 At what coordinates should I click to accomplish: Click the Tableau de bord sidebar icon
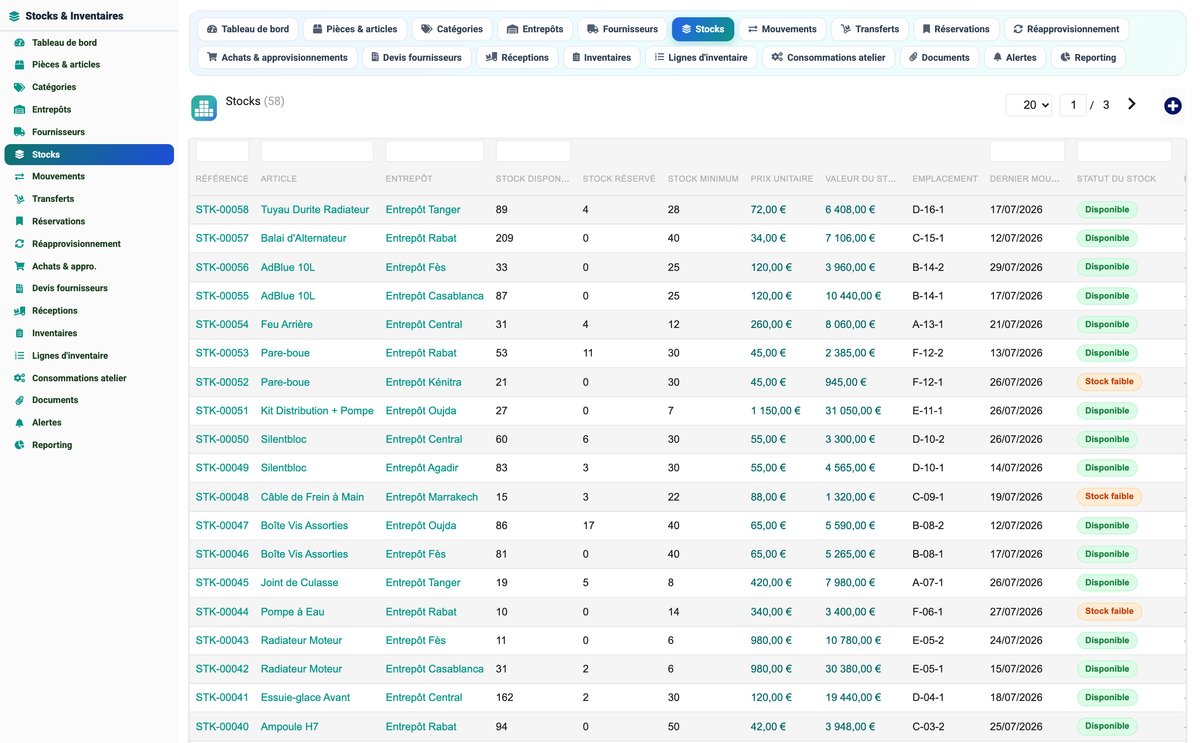pos(19,43)
